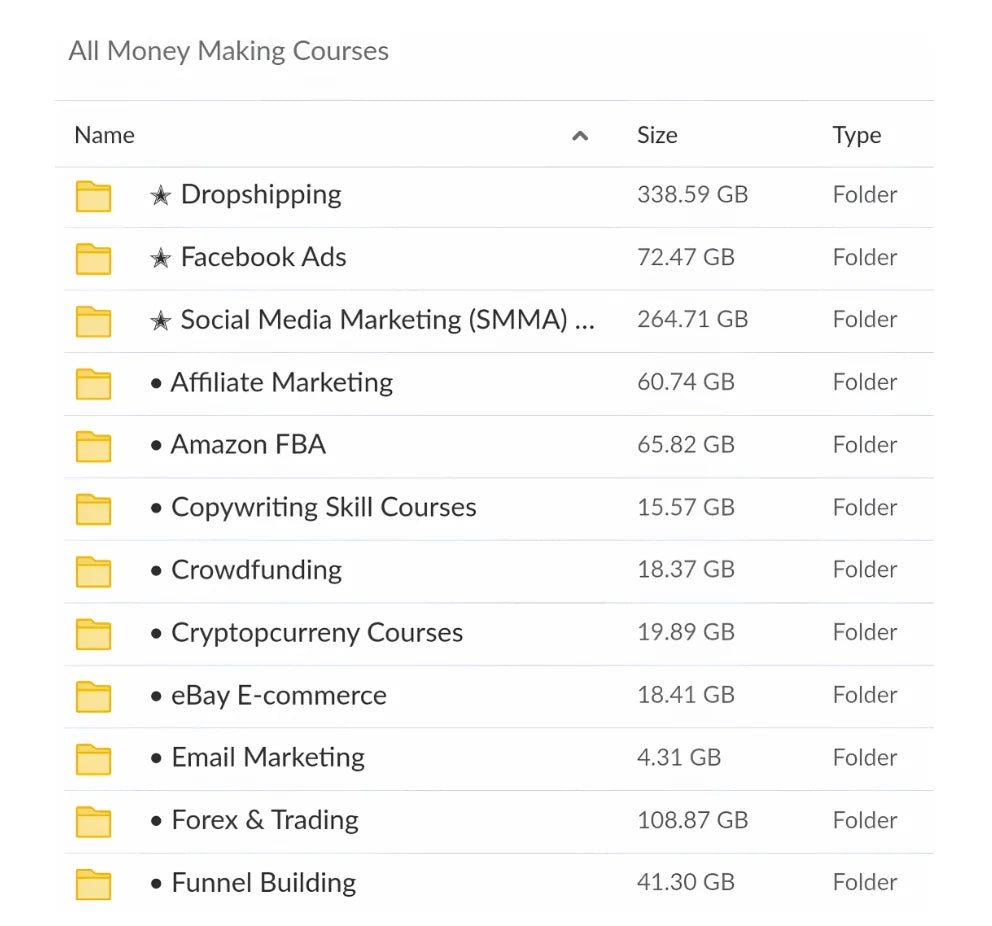Open the Cryptopcurreny Courses folder name
Image resolution: width=992 pixels, height=926 pixels.
tap(316, 633)
